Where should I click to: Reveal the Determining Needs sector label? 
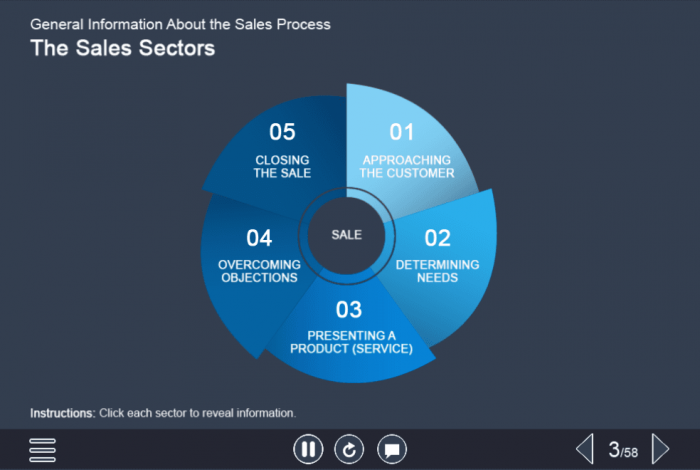[x=437, y=271]
